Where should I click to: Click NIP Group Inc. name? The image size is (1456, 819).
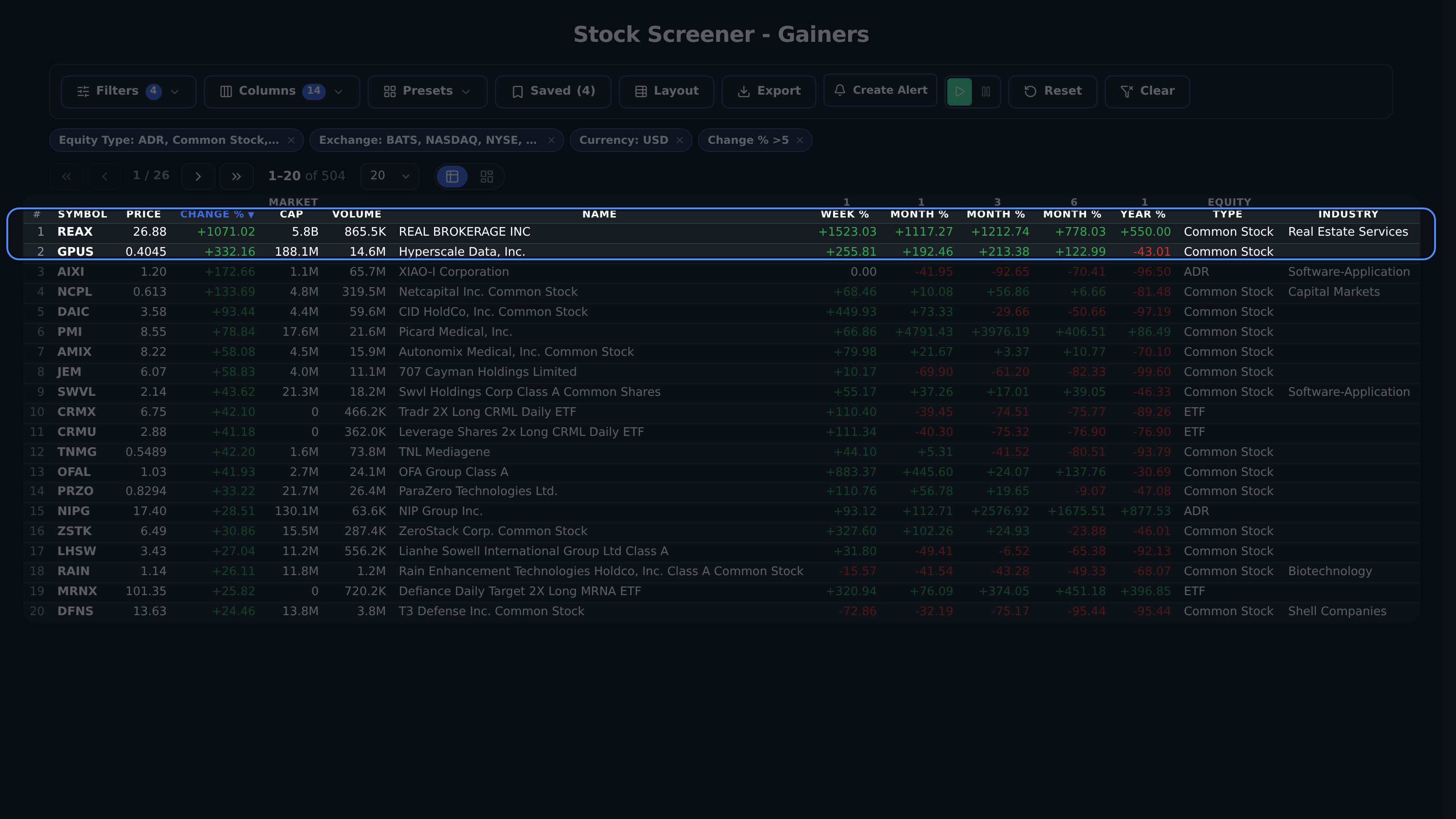440,511
